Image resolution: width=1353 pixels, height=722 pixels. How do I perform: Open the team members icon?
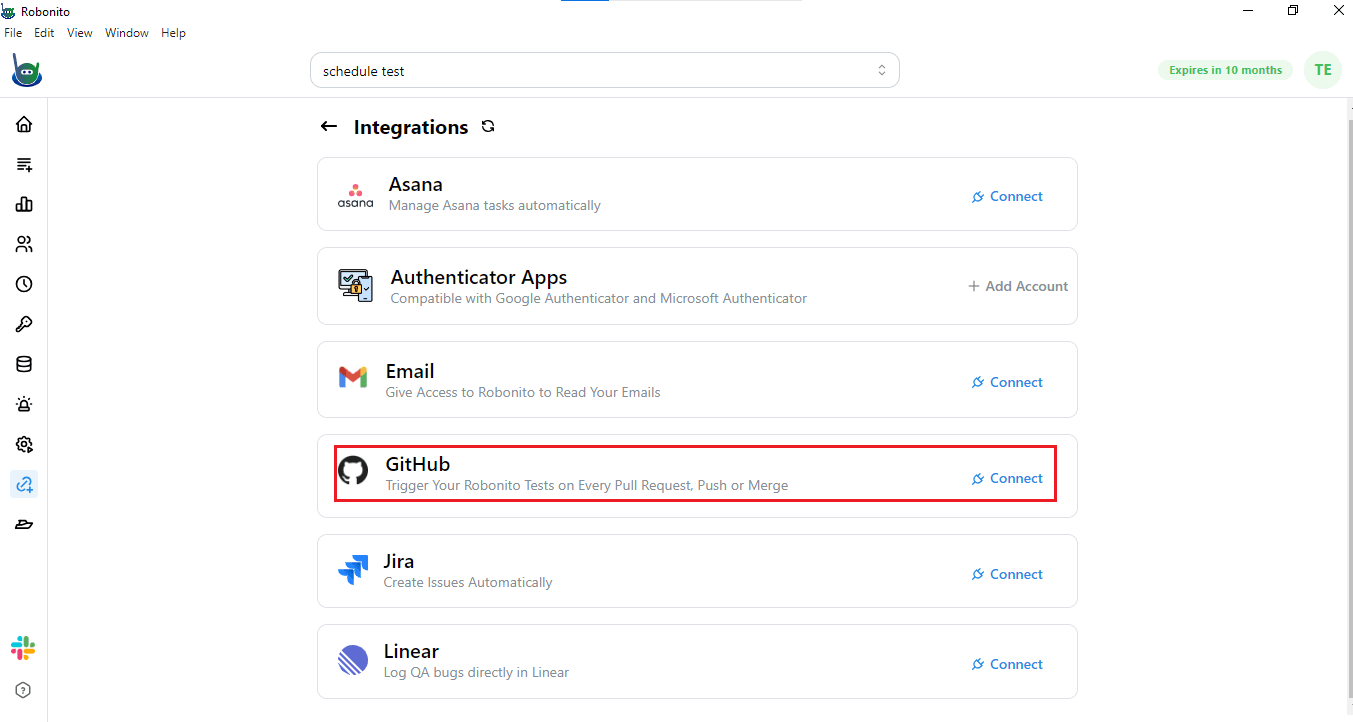pyautogui.click(x=24, y=244)
